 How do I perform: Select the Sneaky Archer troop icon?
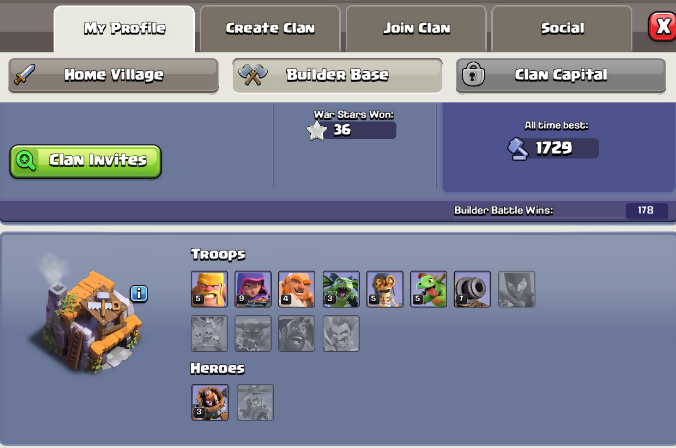(x=253, y=289)
